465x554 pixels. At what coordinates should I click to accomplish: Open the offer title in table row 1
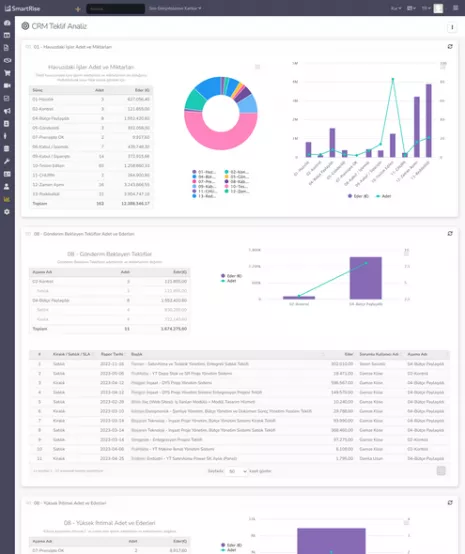coord(190,364)
